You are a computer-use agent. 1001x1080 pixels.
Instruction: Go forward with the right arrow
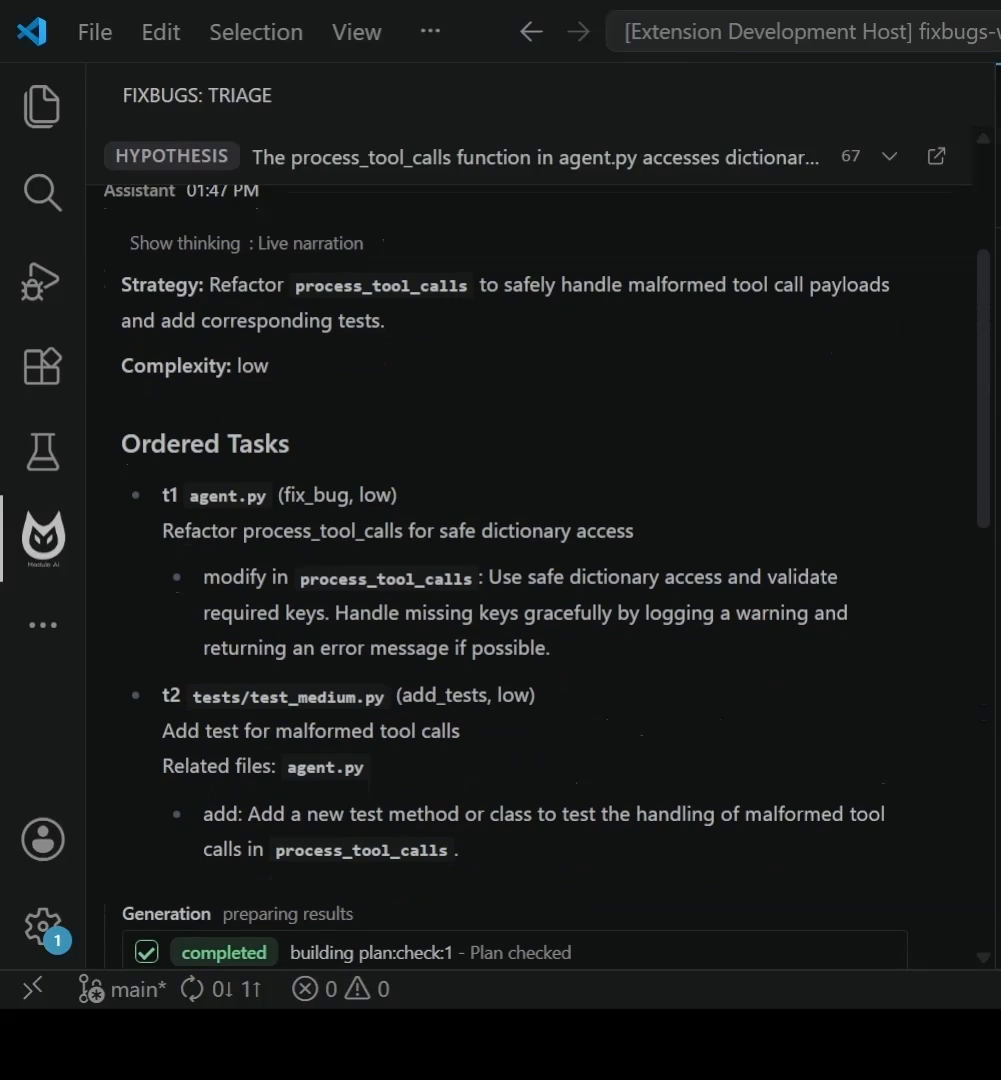pos(578,32)
